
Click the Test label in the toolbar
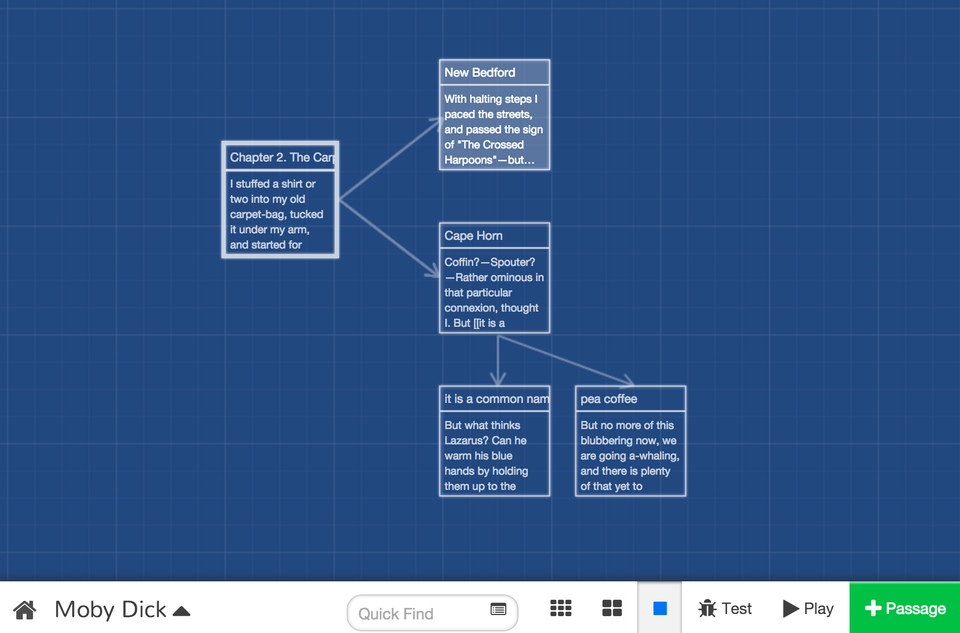click(x=737, y=608)
